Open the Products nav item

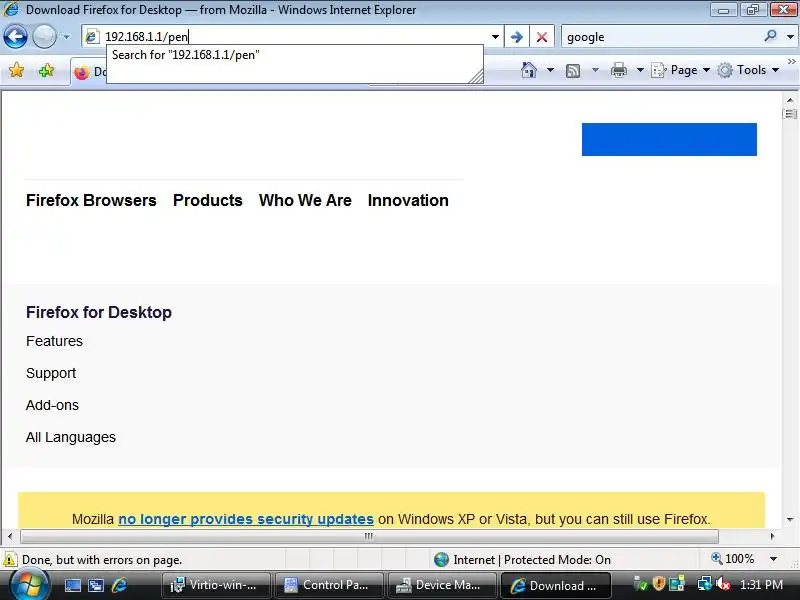(208, 201)
